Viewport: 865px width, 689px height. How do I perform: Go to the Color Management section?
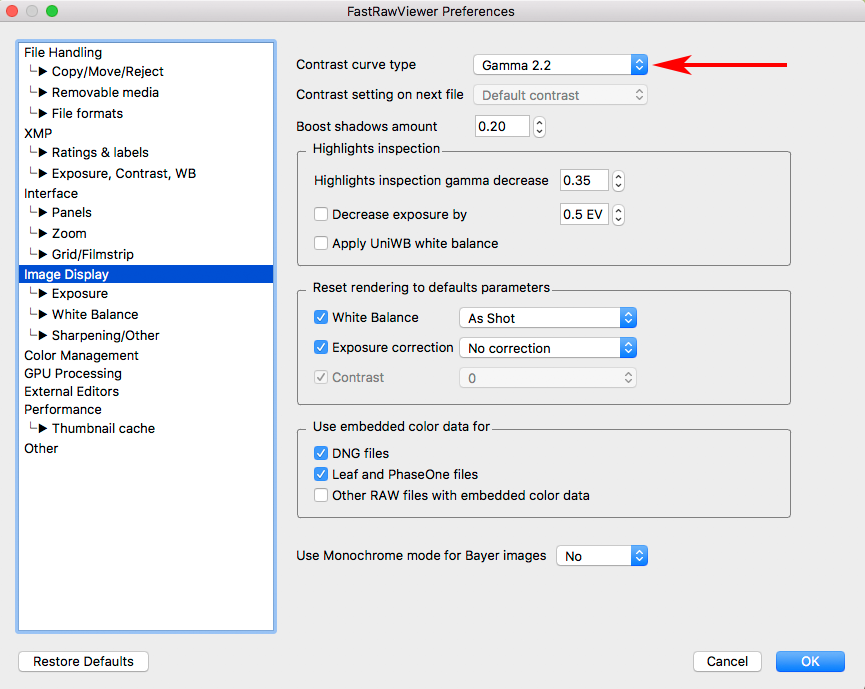click(81, 355)
